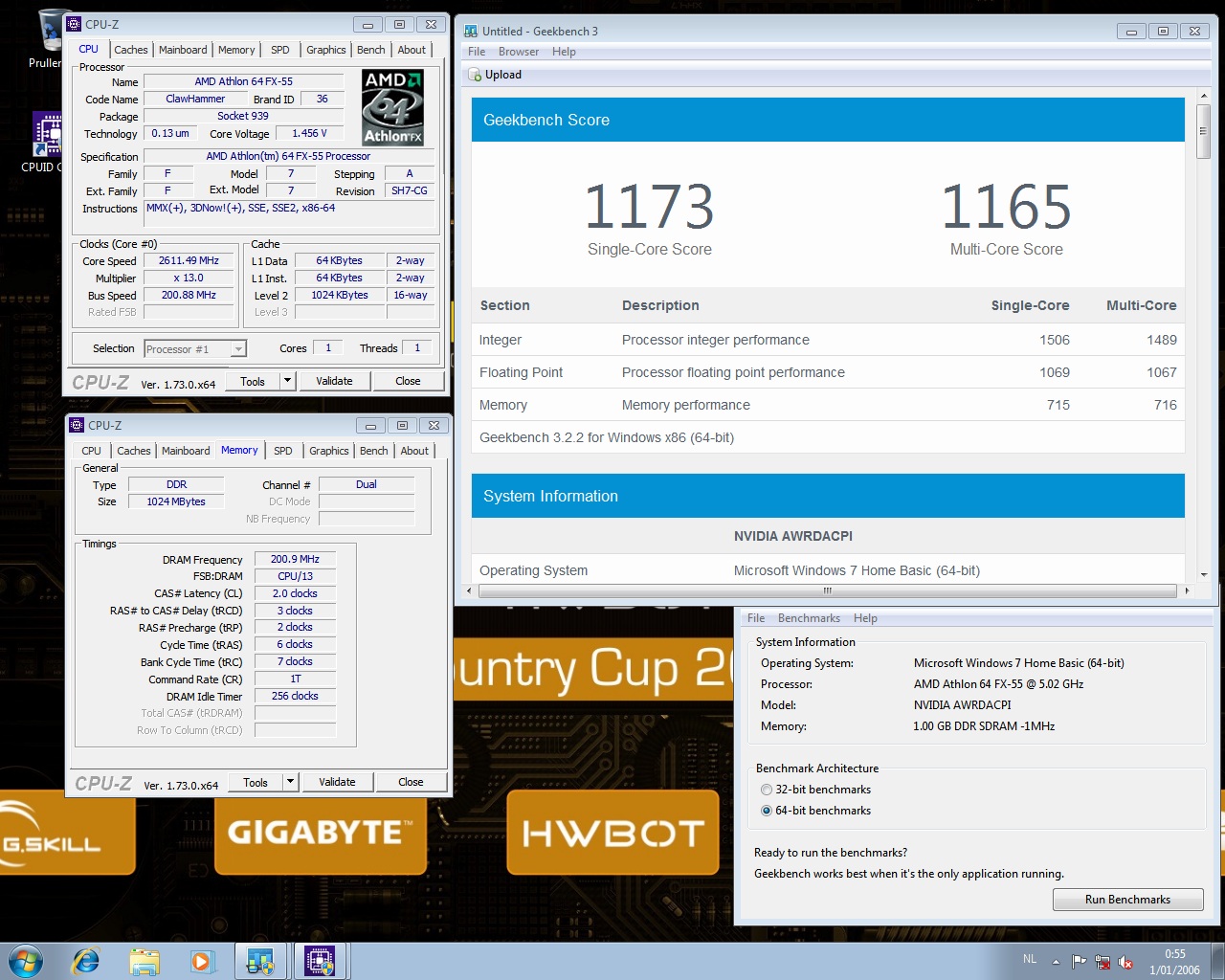
Task: Click the Geekbench 3 title bar app icon
Action: click(x=471, y=31)
